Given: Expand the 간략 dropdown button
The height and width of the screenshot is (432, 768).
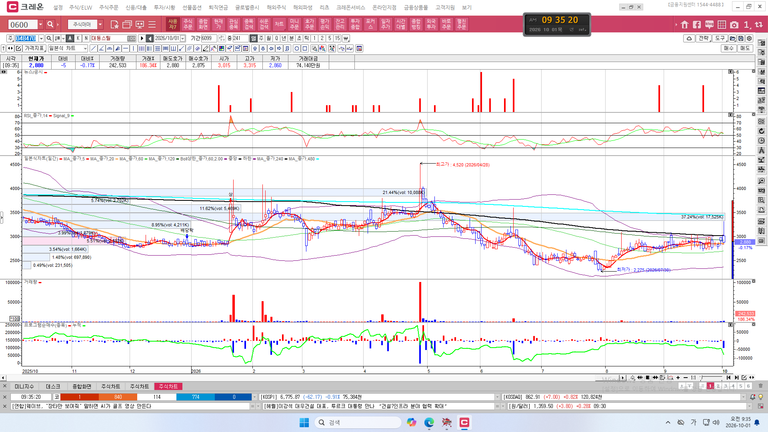Looking at the screenshot, I should click(704, 38).
